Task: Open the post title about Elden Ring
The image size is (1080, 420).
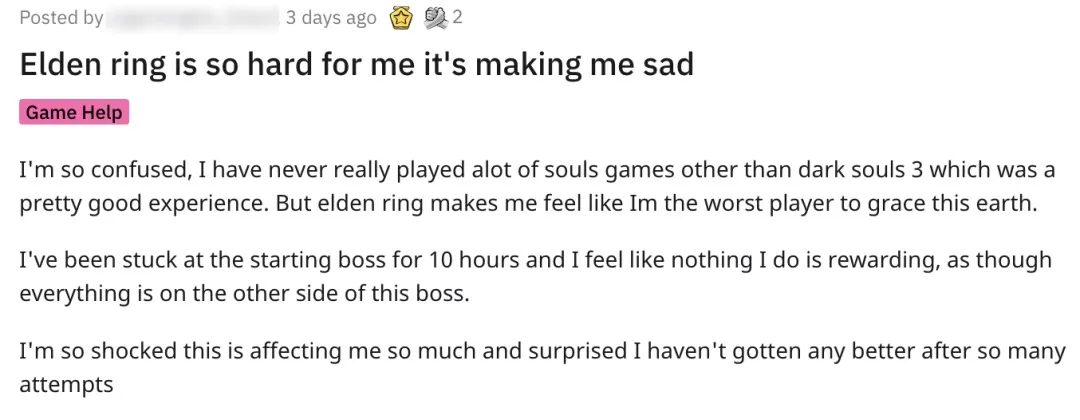Action: point(357,65)
